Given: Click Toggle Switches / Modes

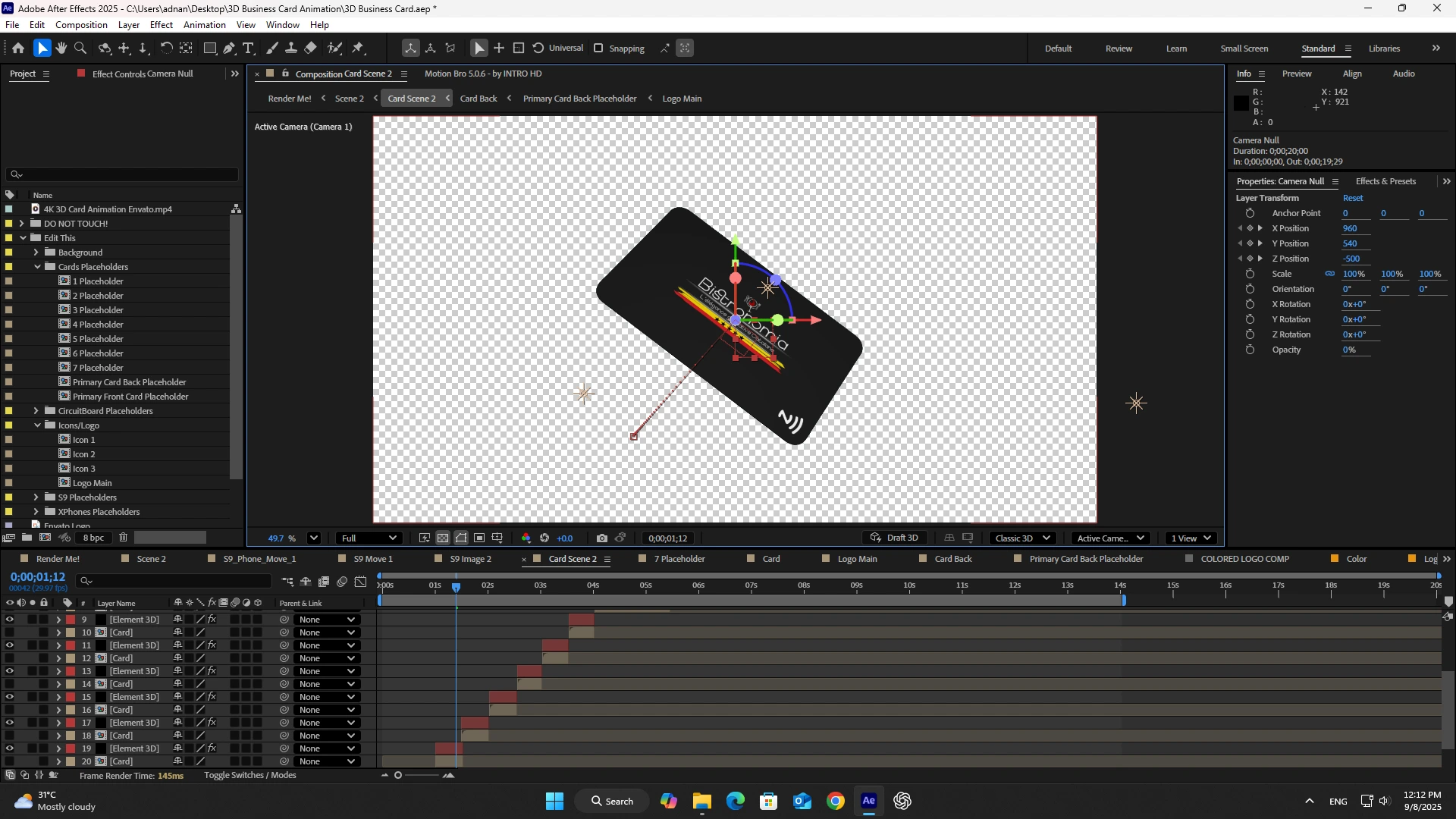Looking at the screenshot, I should tap(249, 775).
